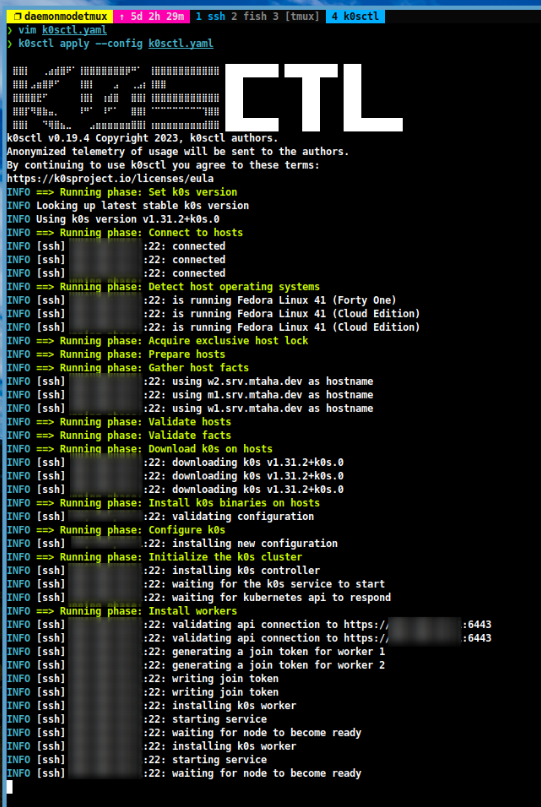Click 'waiting for the k0s service to start'
This screenshot has height=807, width=541.
pos(196,584)
